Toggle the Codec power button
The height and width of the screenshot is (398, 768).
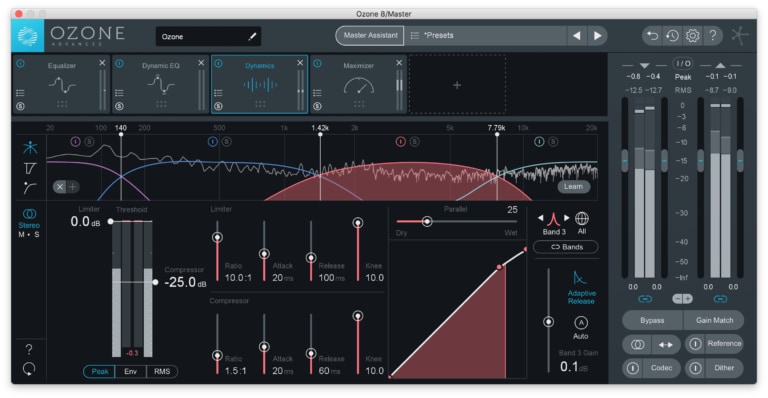(632, 368)
